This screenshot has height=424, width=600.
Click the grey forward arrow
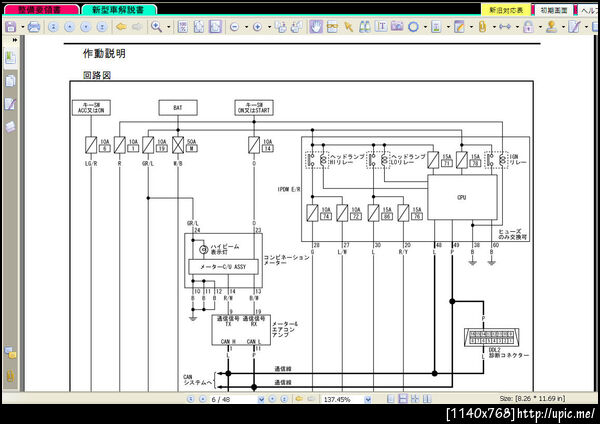pos(137,27)
